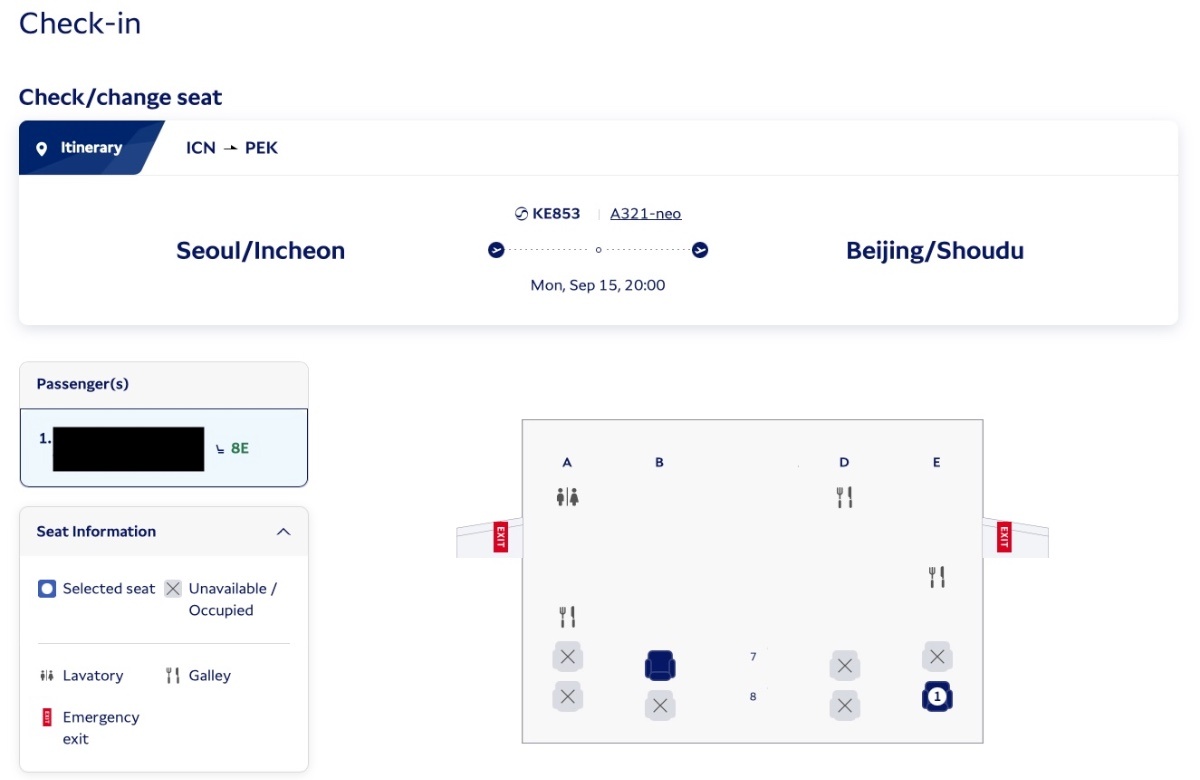Click the unavailable seat 7A

(568, 657)
